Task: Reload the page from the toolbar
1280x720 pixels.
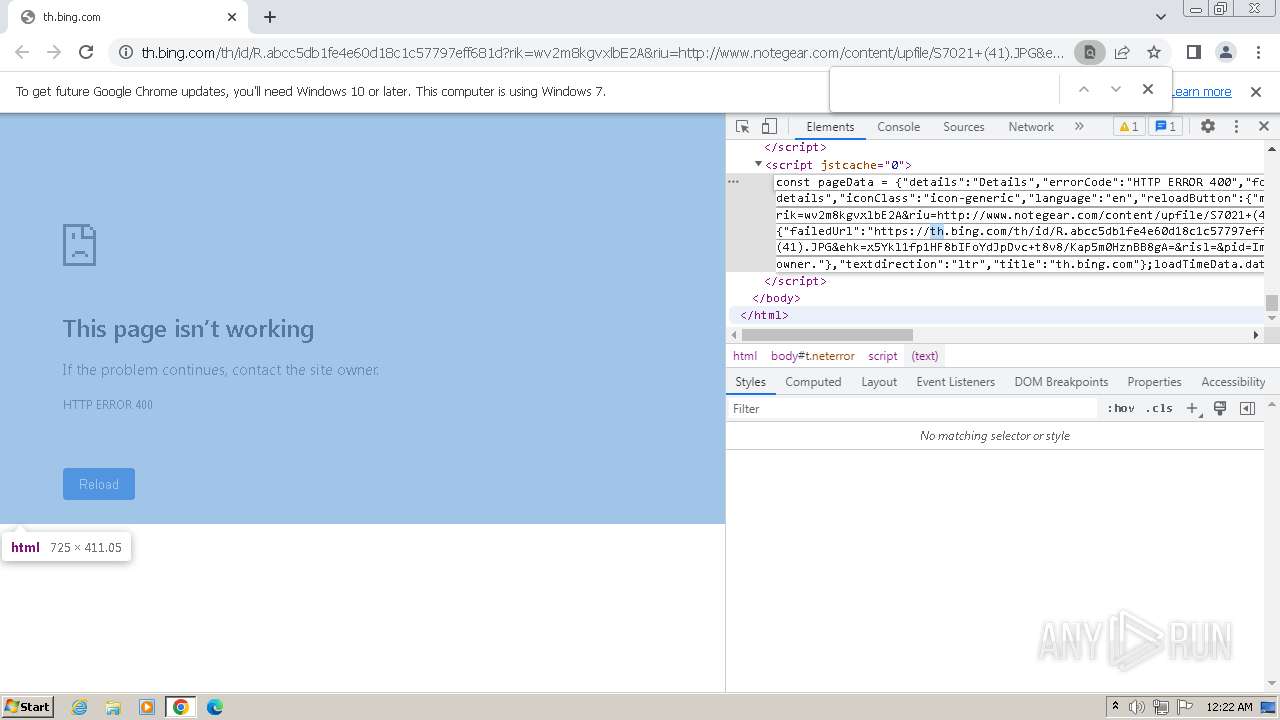Action: coord(86,52)
